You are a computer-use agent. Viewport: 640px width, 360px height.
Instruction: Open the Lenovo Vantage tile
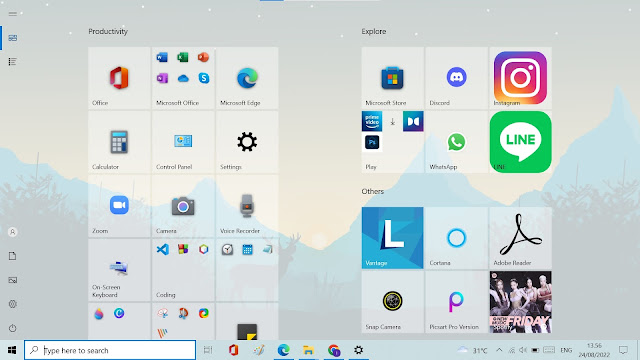[392, 238]
